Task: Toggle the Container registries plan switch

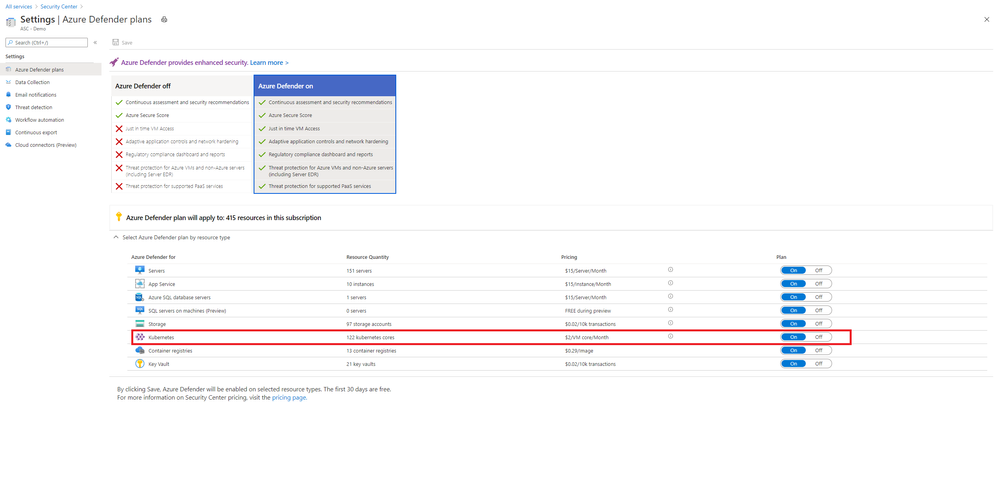Action: click(806, 350)
